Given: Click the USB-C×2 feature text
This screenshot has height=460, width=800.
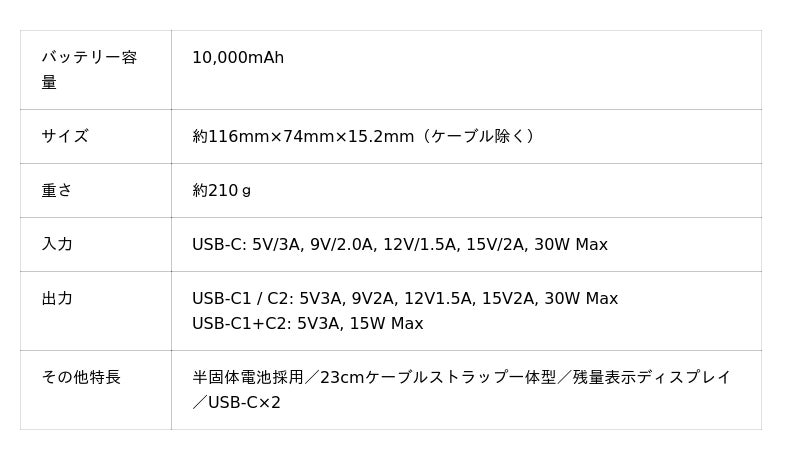Looking at the screenshot, I should pyautogui.click(x=244, y=402).
